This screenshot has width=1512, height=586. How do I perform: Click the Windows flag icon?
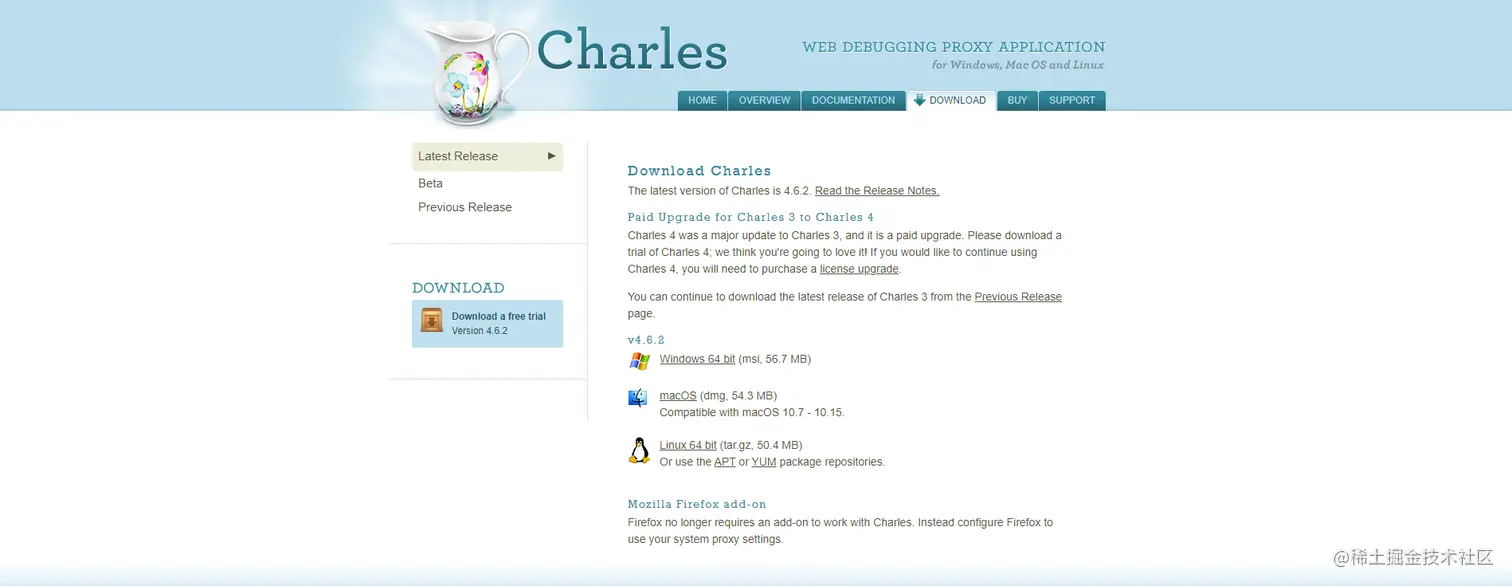pos(639,361)
